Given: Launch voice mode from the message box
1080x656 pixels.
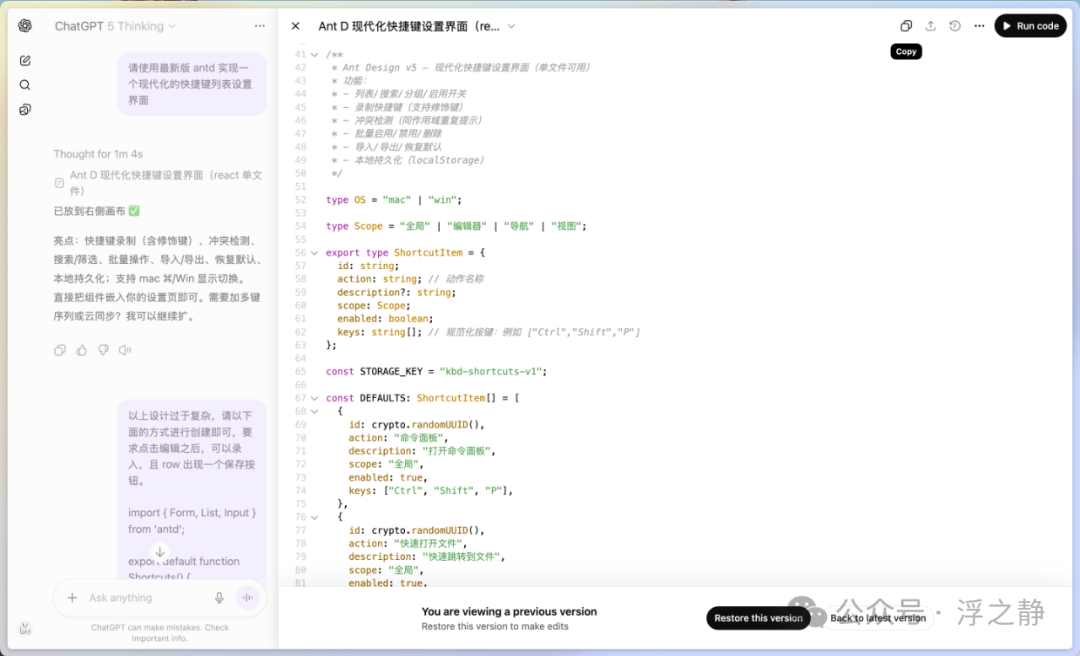Looking at the screenshot, I should coord(247,597).
